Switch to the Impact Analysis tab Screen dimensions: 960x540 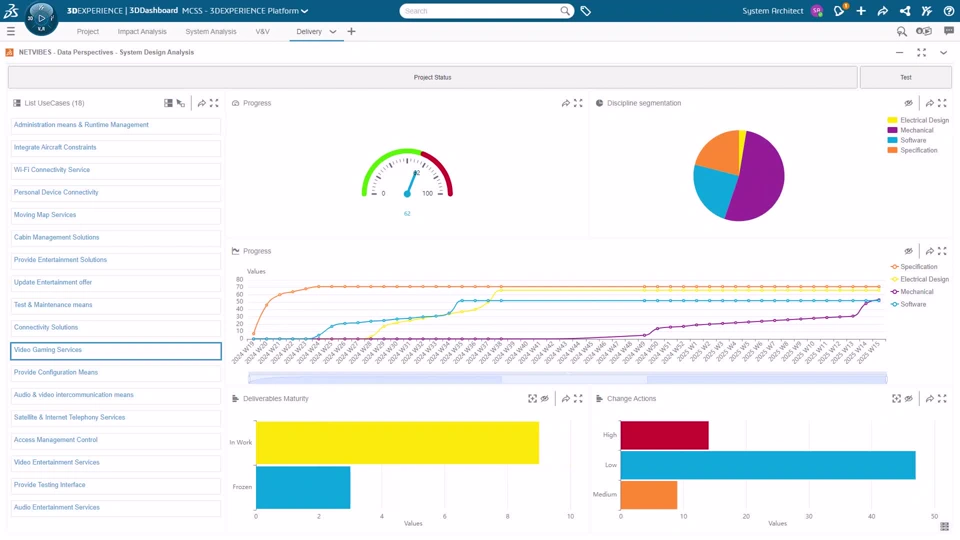point(142,31)
